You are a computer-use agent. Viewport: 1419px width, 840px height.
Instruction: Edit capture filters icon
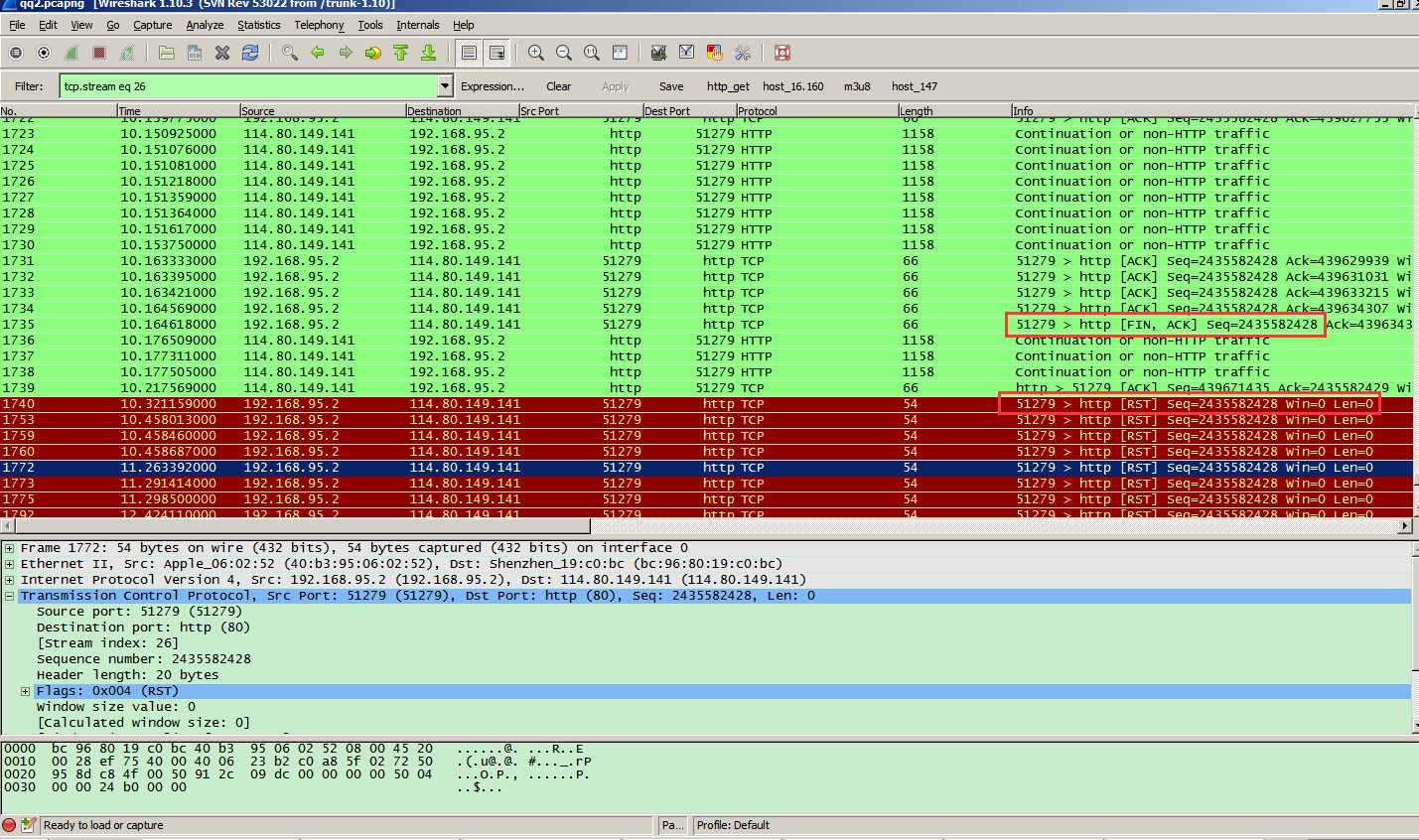coord(658,53)
